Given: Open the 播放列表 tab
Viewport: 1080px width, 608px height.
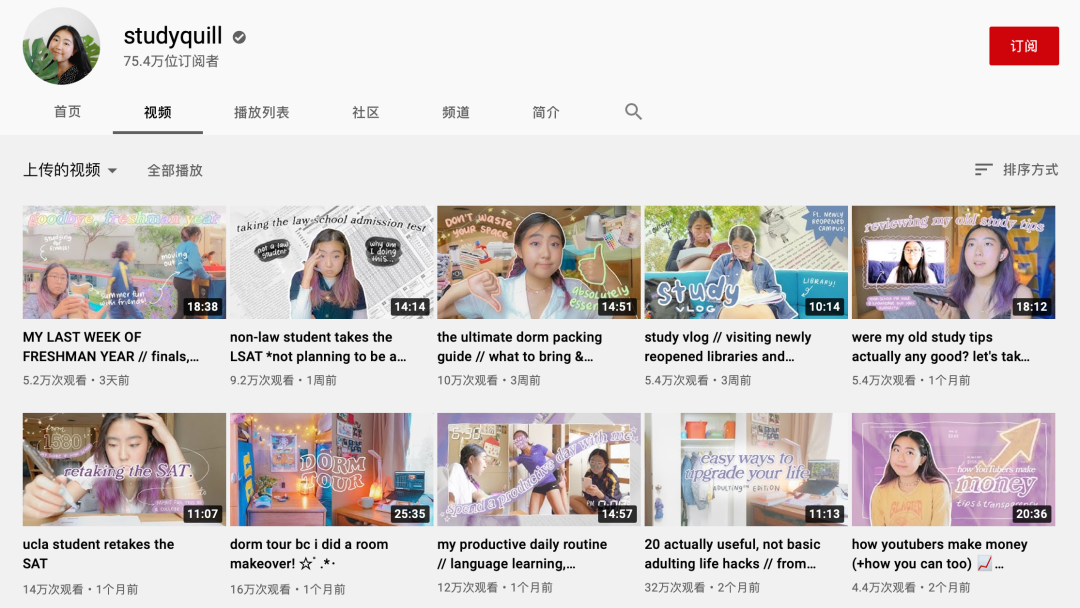Looking at the screenshot, I should click(262, 112).
